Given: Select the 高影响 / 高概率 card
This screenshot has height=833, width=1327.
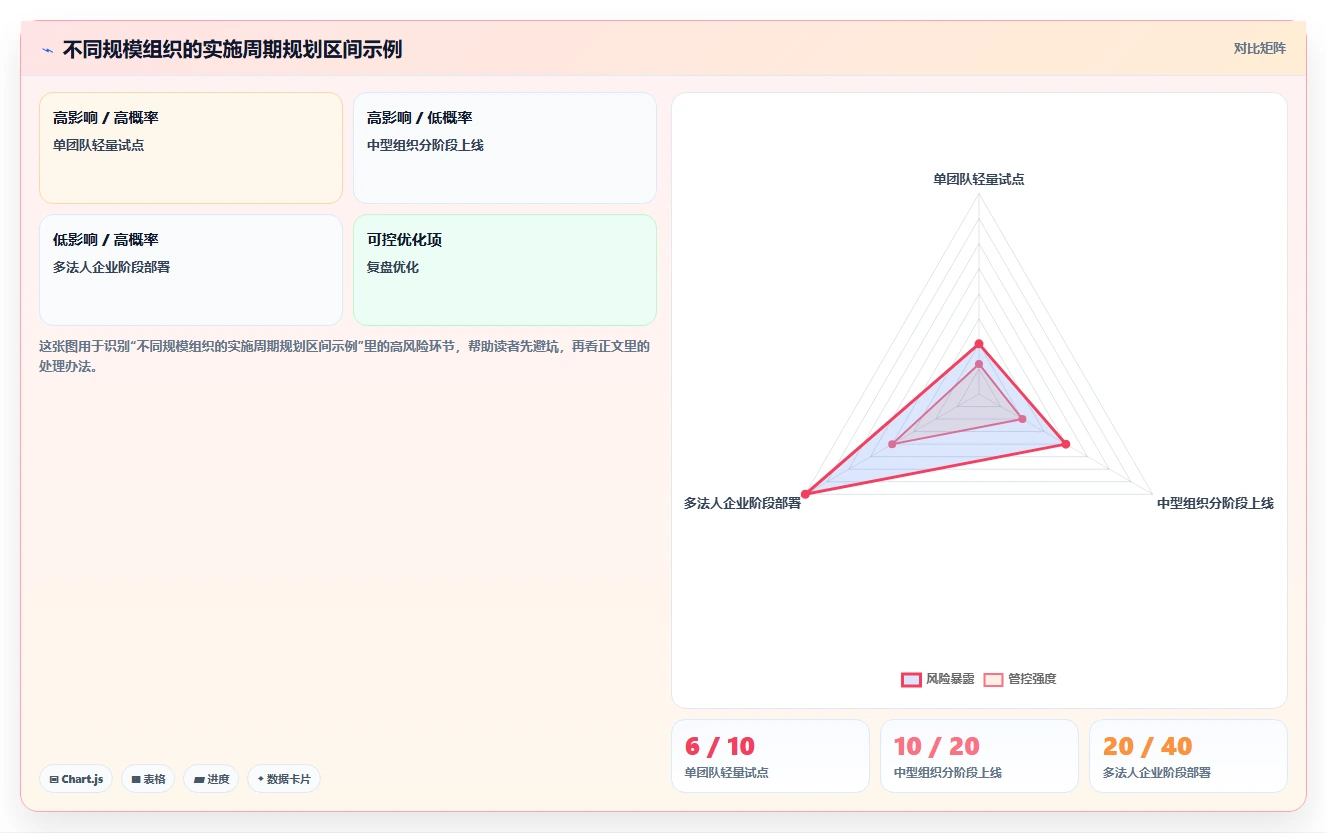Looking at the screenshot, I should 191,148.
